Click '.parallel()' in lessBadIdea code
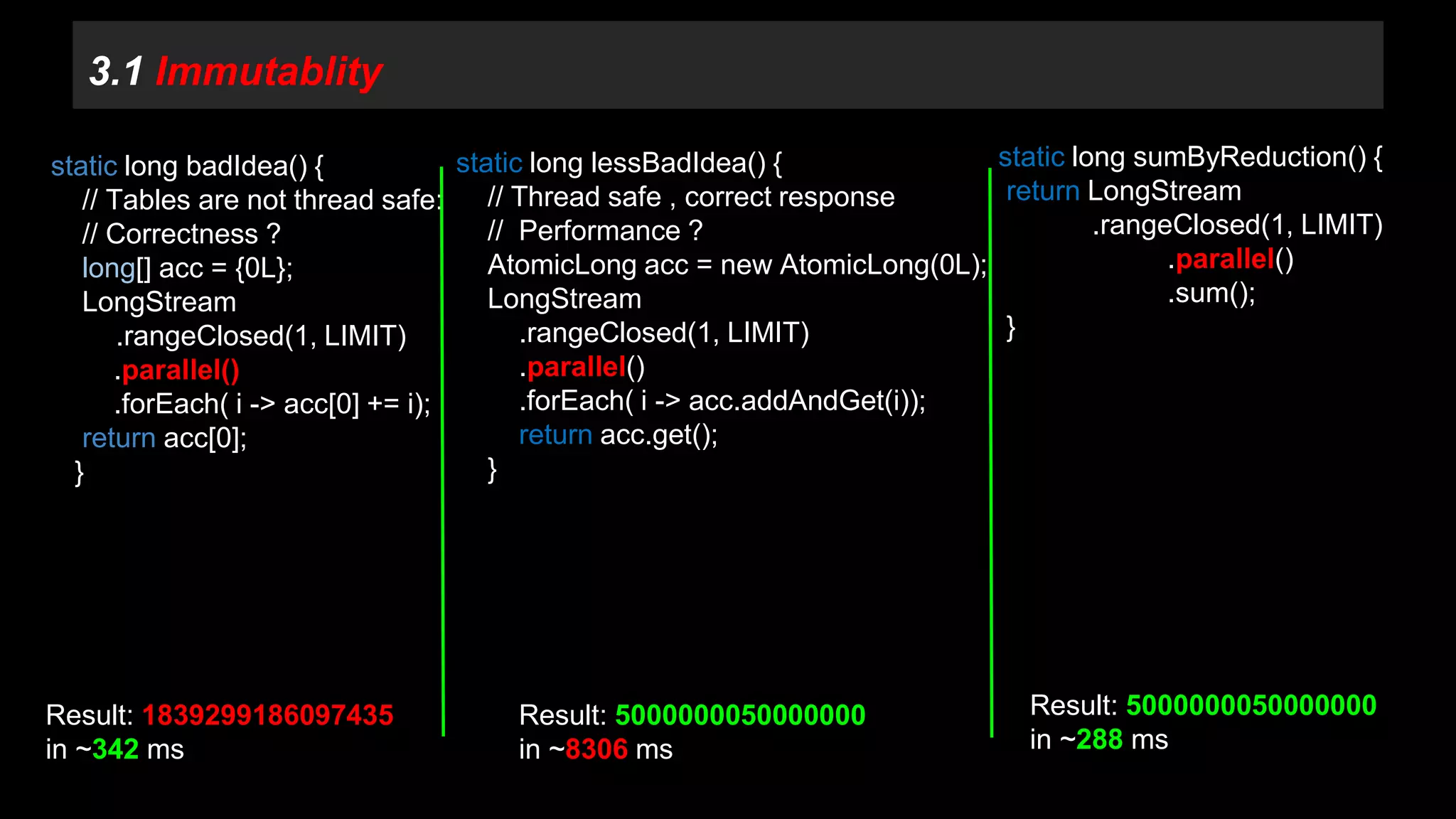Screen dimensions: 1456x819 (x=582, y=368)
